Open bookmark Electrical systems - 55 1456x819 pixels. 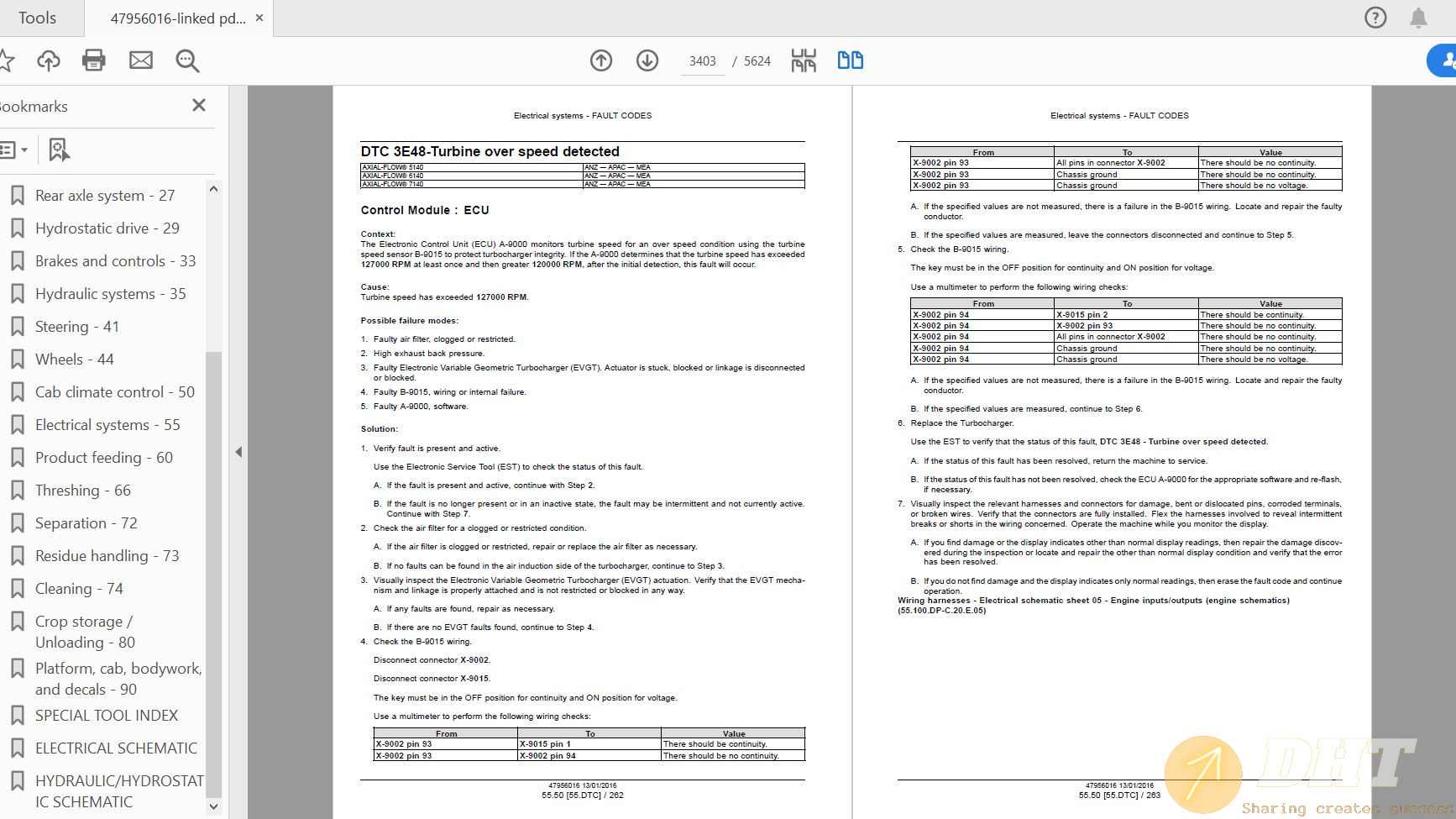[x=107, y=425]
